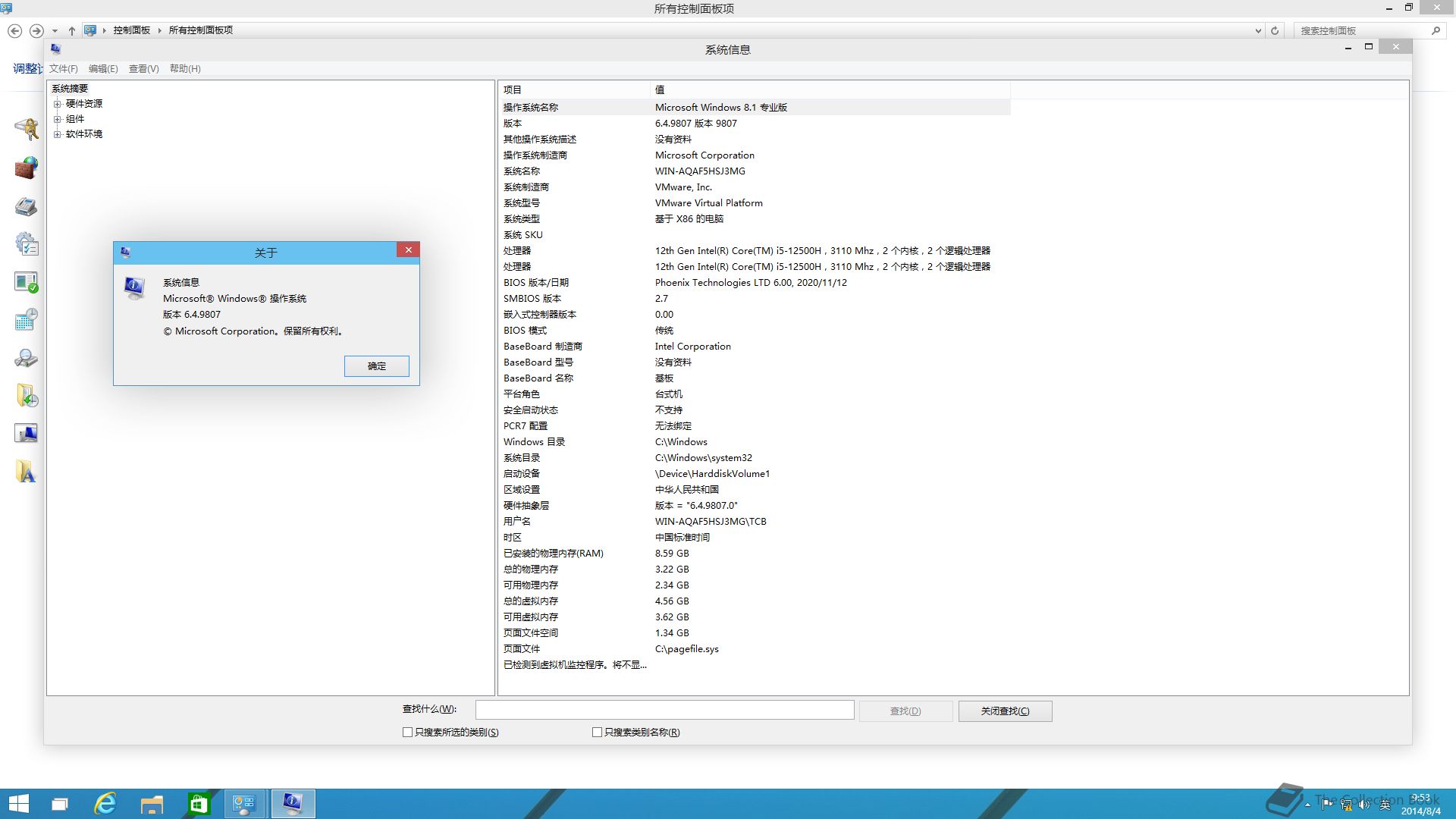1456x819 pixels.
Task: Open the calendar and clock icon
Action: coord(27,319)
